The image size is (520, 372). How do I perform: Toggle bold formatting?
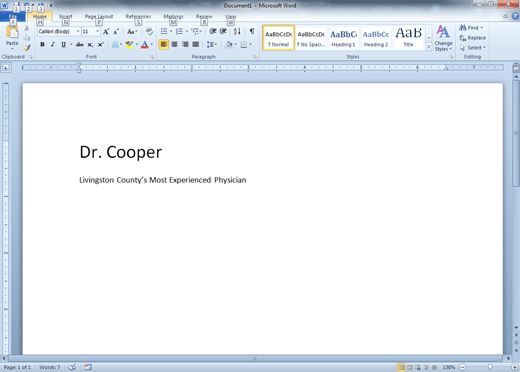(42, 44)
